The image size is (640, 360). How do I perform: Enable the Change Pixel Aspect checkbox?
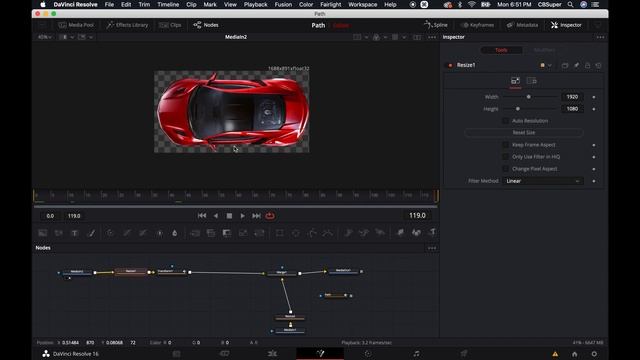(505, 169)
